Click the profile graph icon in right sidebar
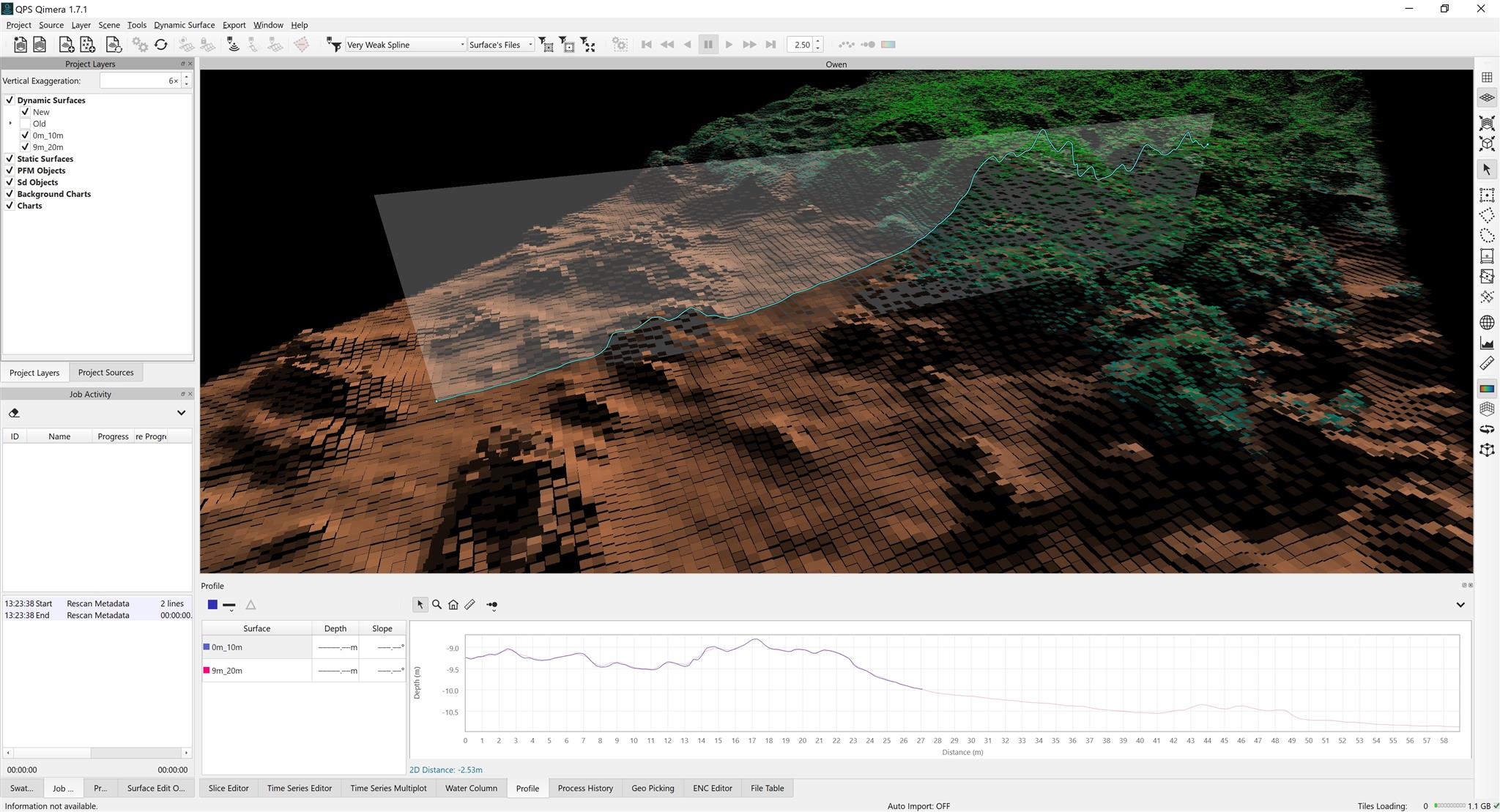1500x812 pixels. click(1486, 343)
